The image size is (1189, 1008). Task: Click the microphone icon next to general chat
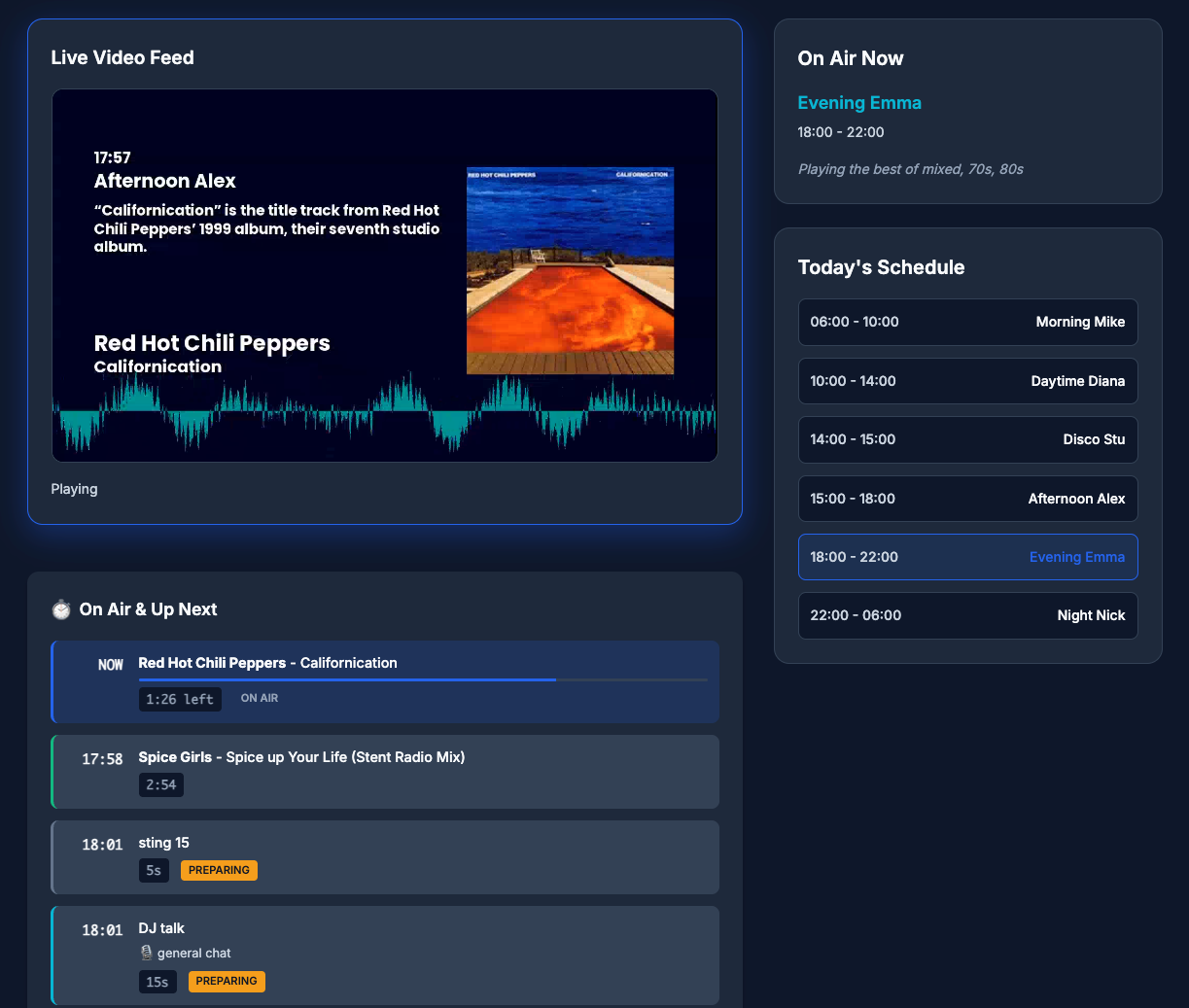[x=146, y=953]
